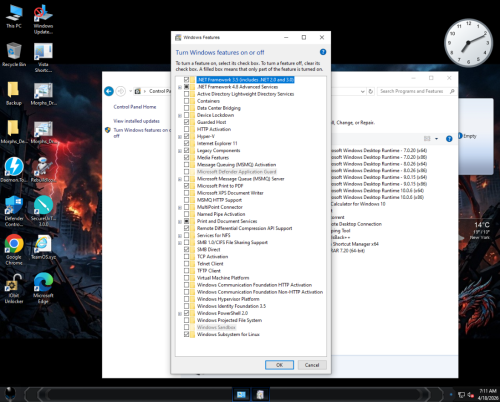
Task: Expand the Hyper-V feature node
Action: coord(180,137)
